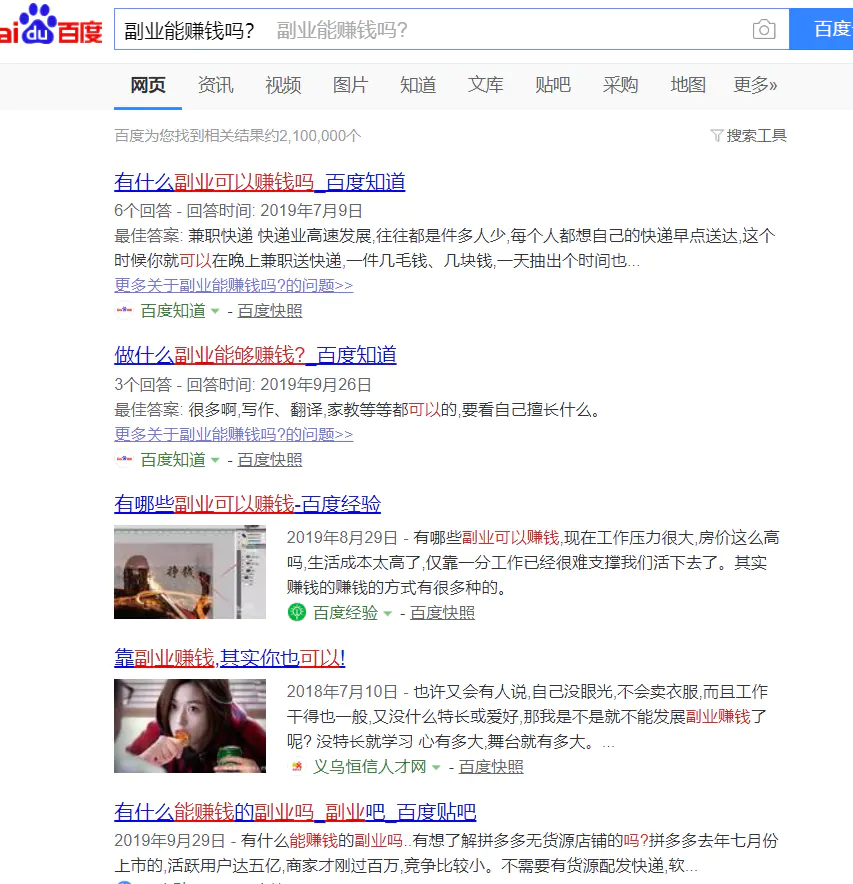Switch to the 视频 tab

(283, 85)
